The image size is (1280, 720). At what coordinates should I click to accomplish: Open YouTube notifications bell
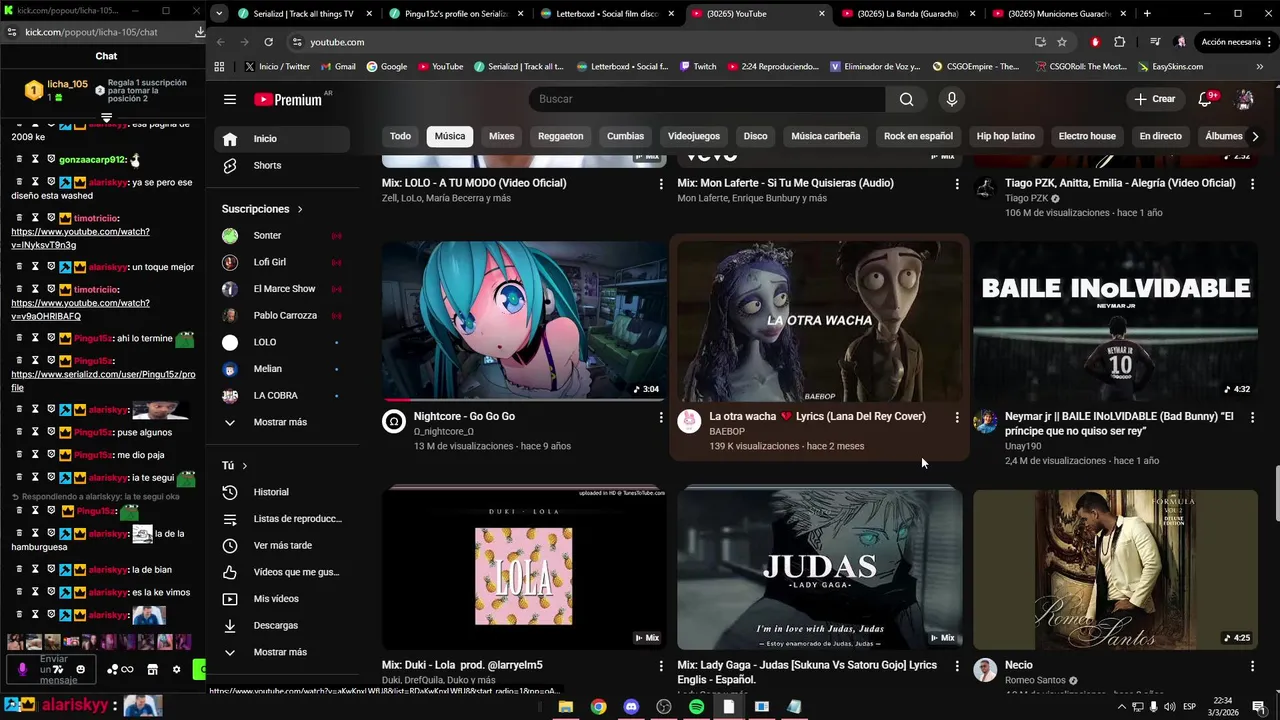pos(1205,99)
